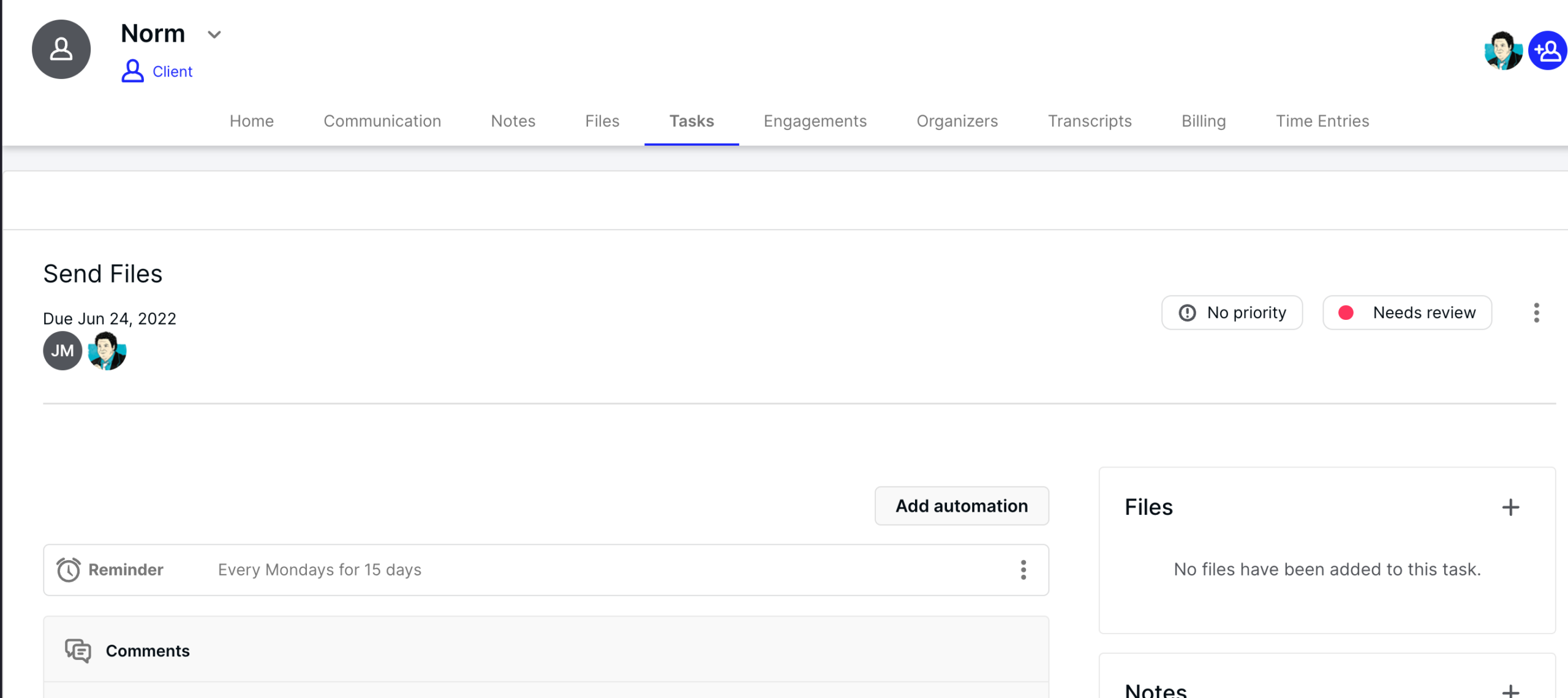Expand the chevron next to Norm

tap(214, 34)
